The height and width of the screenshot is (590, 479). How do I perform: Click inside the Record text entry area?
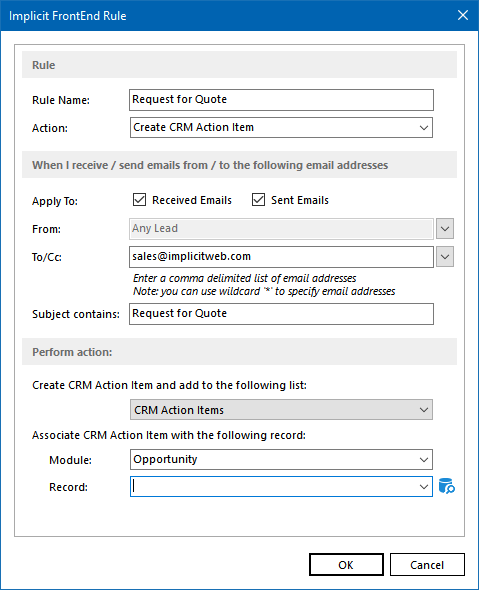273,487
